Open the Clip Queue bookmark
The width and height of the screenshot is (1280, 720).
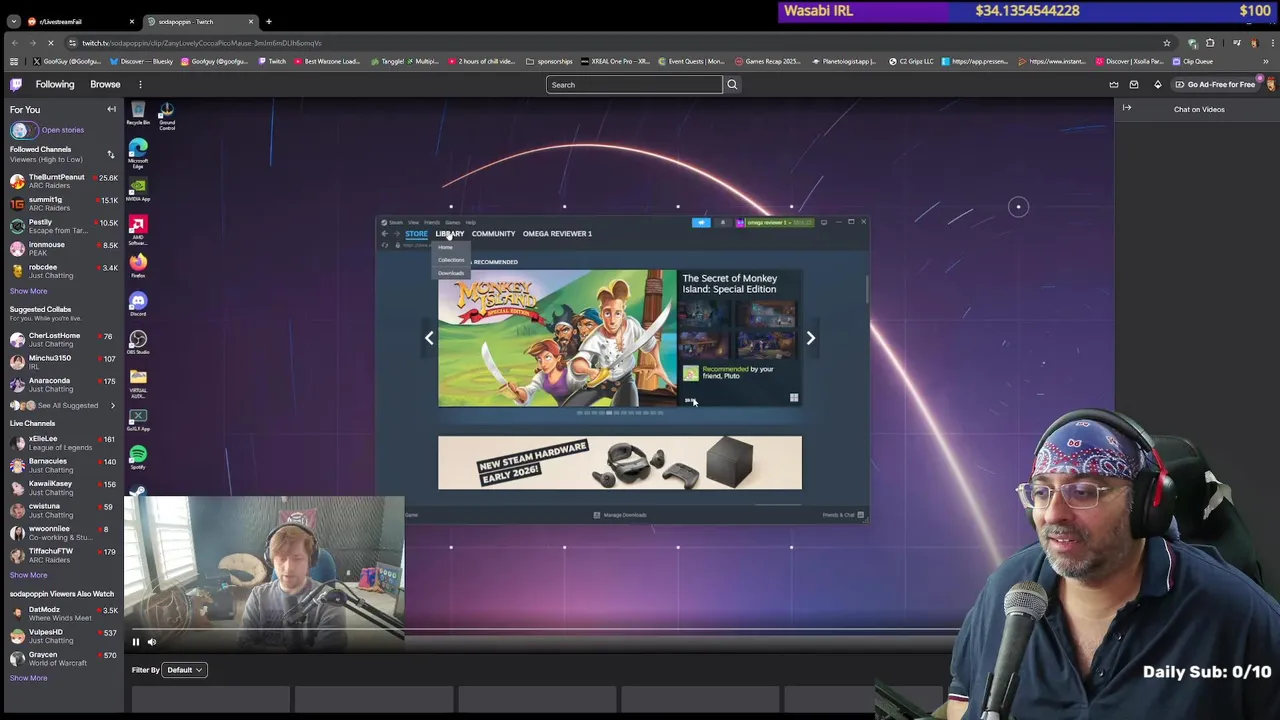tap(1192, 61)
